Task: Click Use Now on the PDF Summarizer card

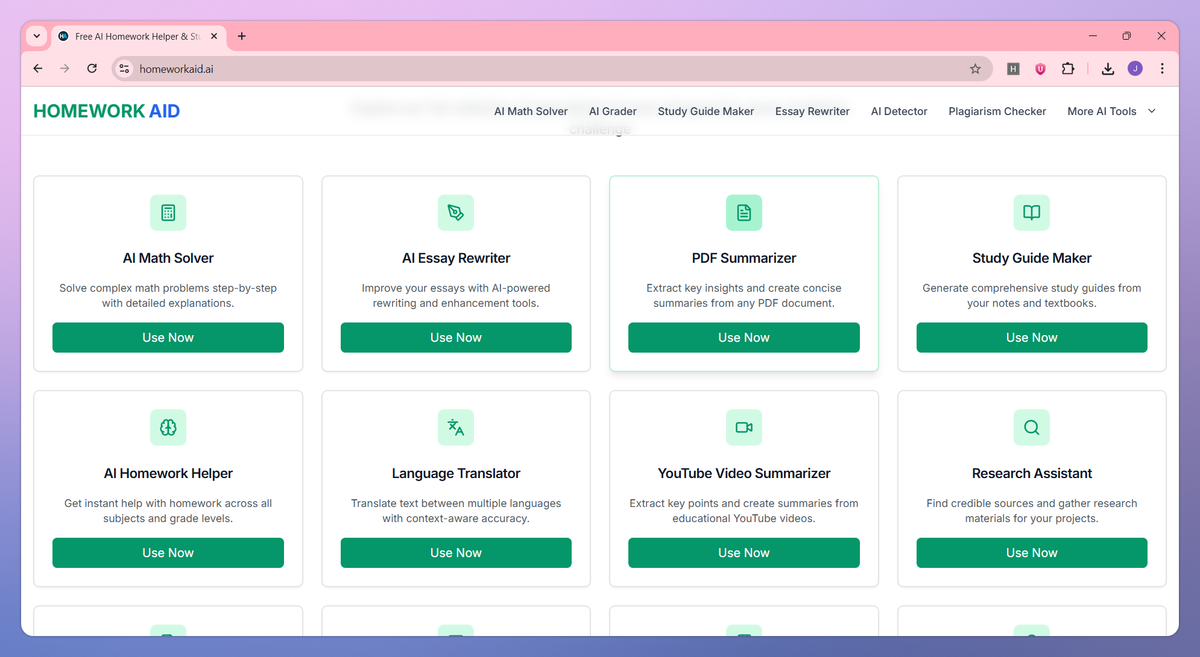Action: (744, 337)
